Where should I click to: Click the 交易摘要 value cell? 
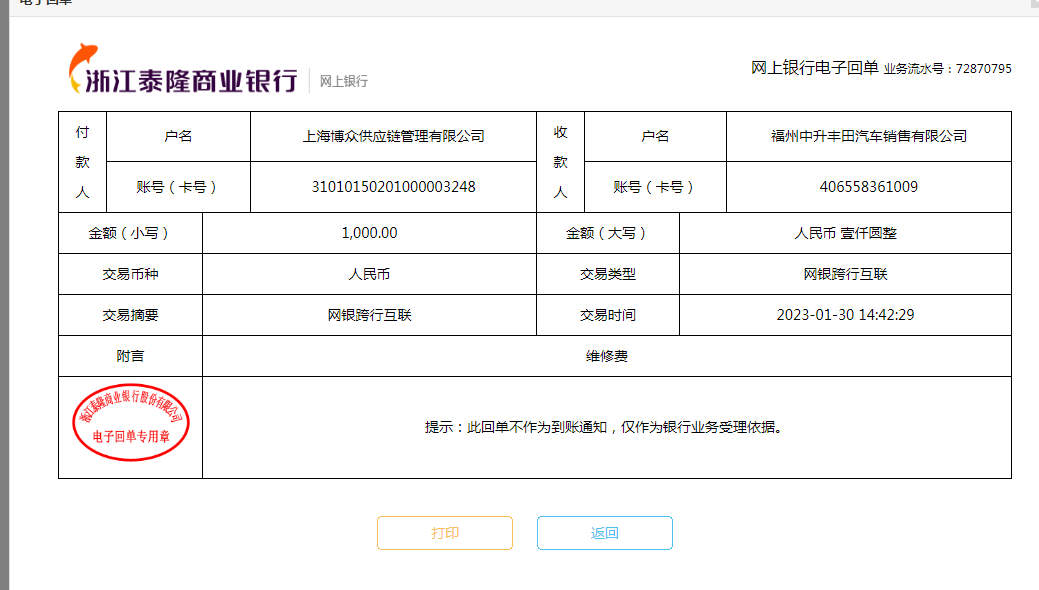(369, 315)
